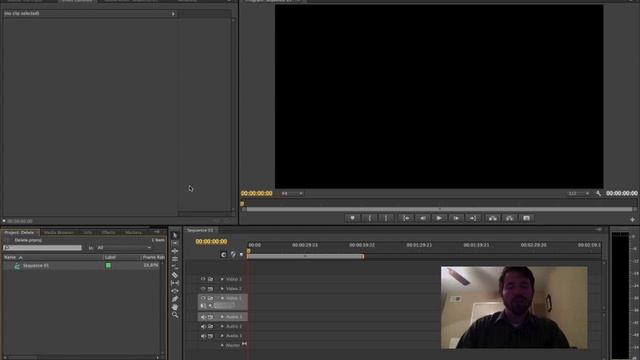
Task: Select the Hand tool
Action: (x=175, y=307)
